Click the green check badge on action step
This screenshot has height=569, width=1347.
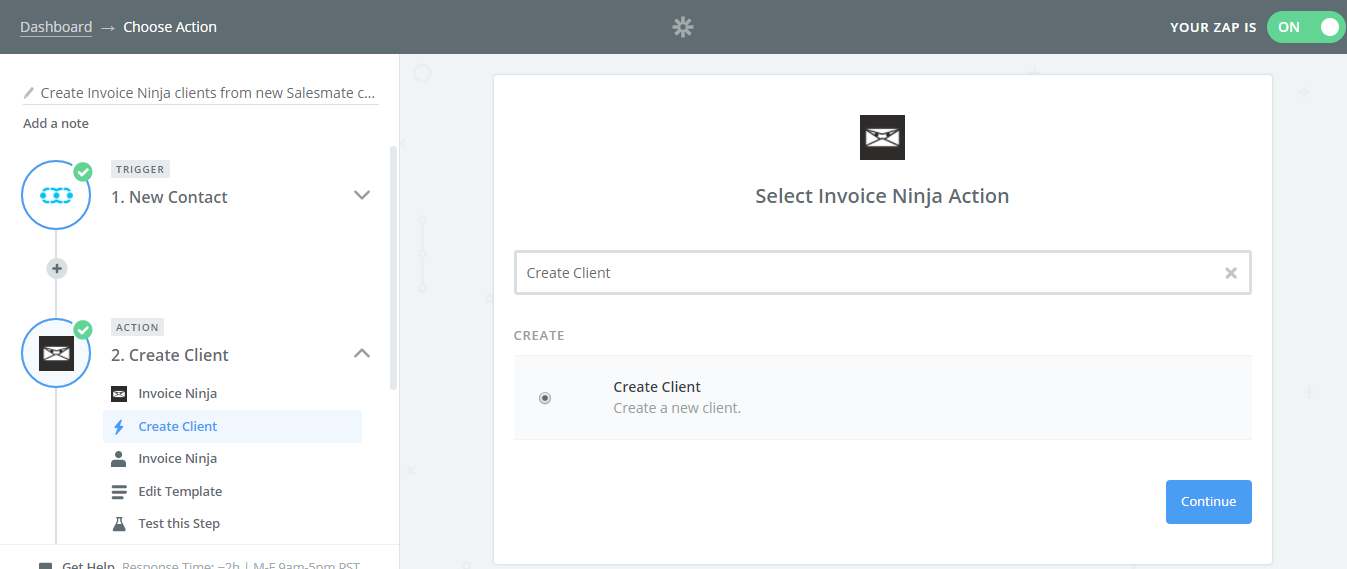[x=83, y=329]
